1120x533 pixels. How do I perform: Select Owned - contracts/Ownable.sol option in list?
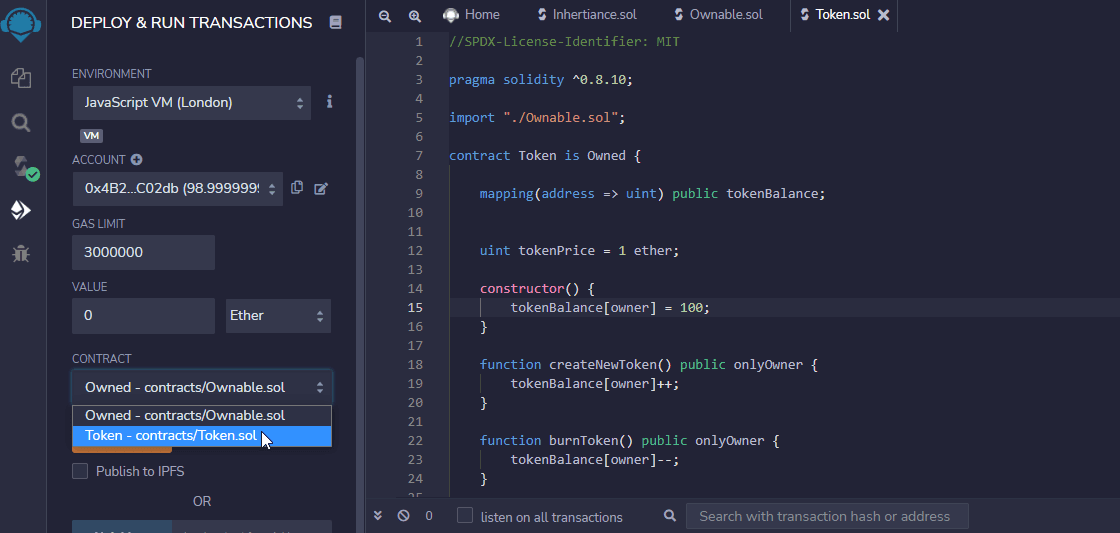click(201, 416)
